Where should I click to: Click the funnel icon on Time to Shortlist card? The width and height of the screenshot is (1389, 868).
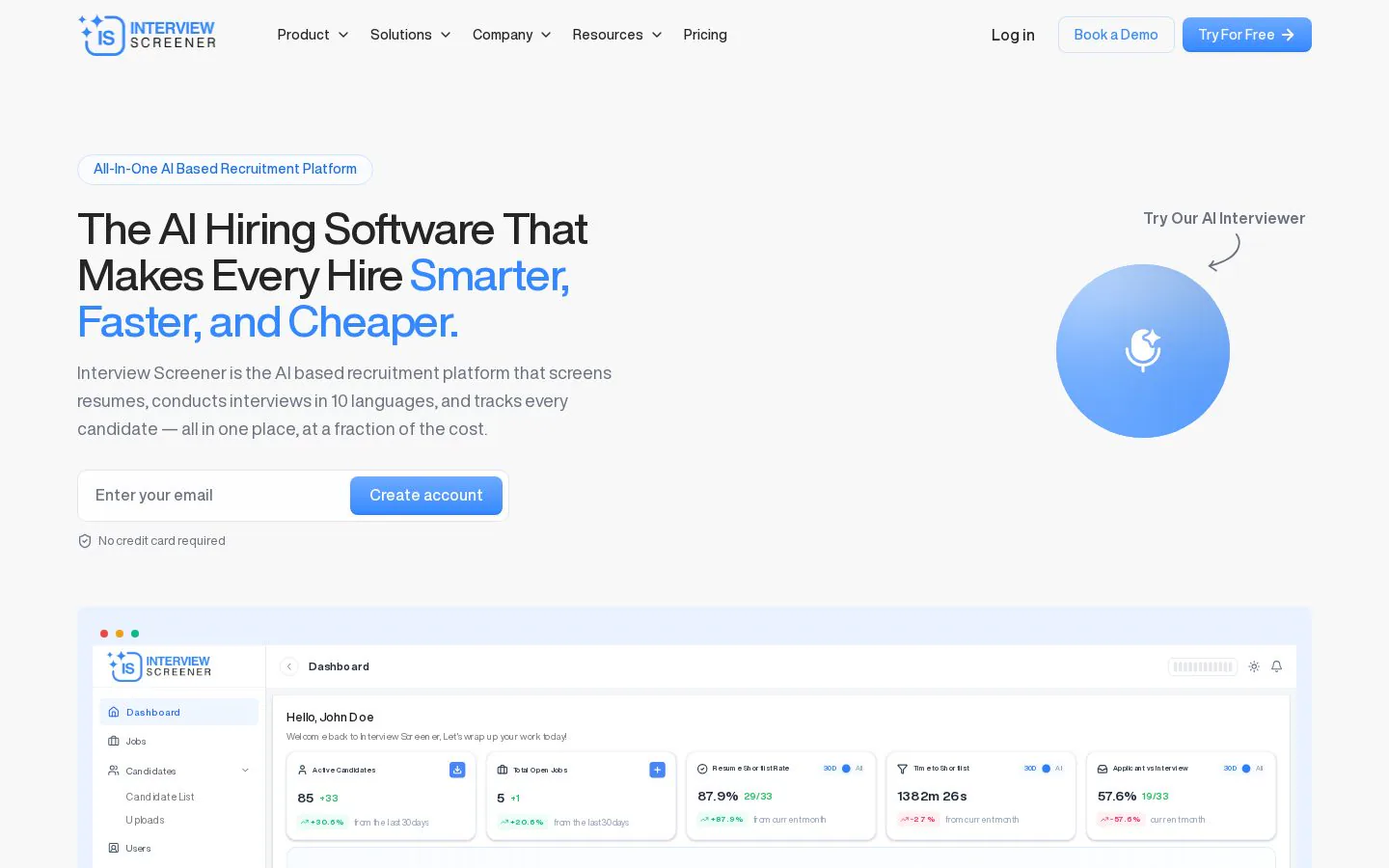(x=902, y=769)
